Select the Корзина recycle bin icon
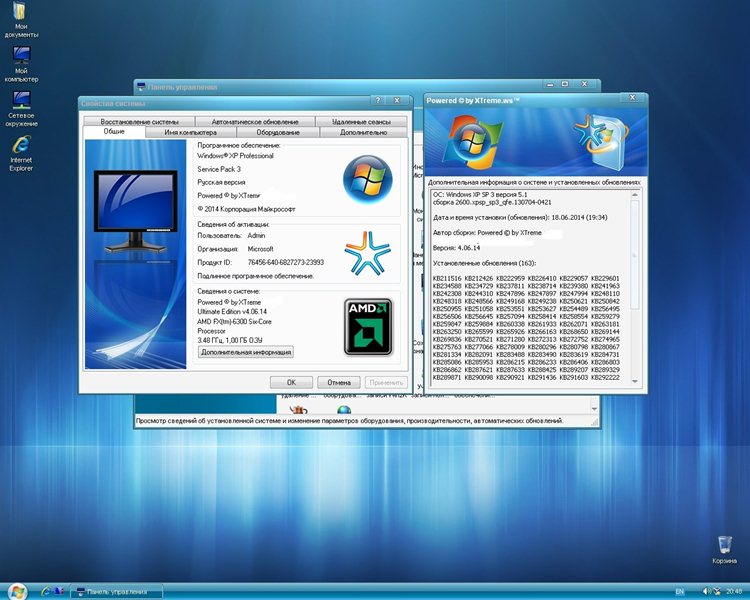This screenshot has width=750, height=600. click(724, 550)
